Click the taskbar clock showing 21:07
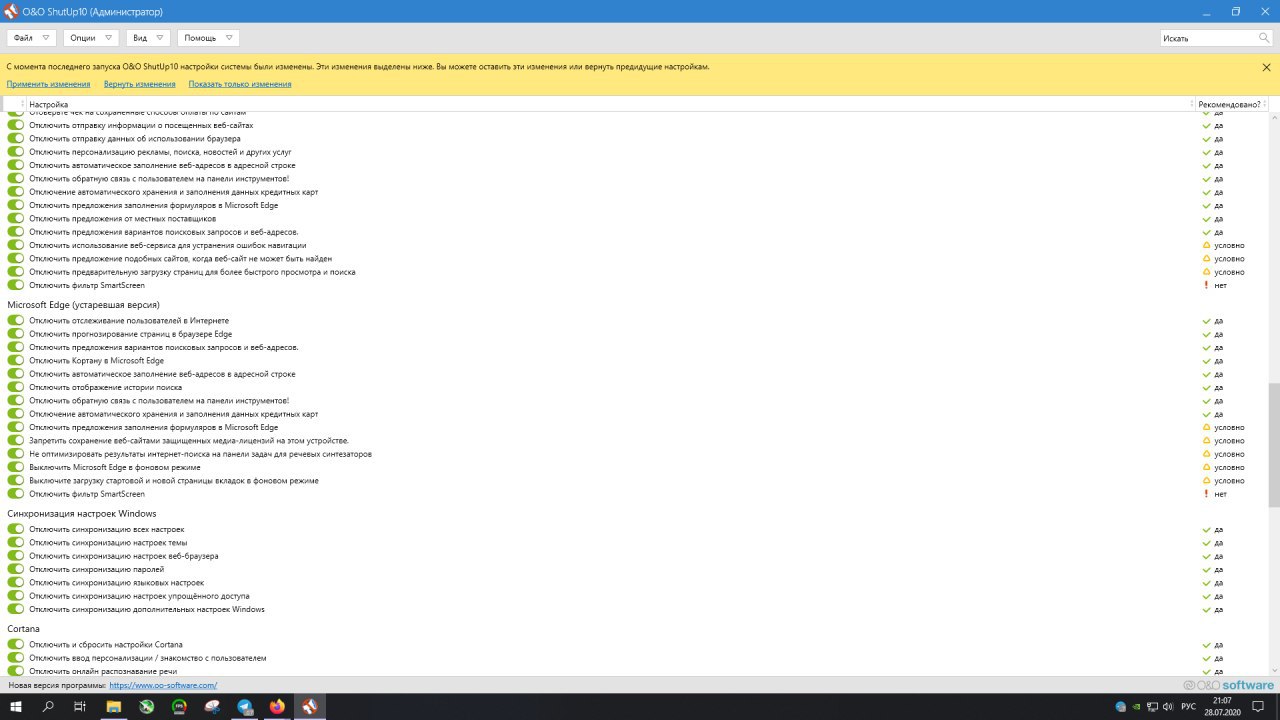 (1222, 707)
